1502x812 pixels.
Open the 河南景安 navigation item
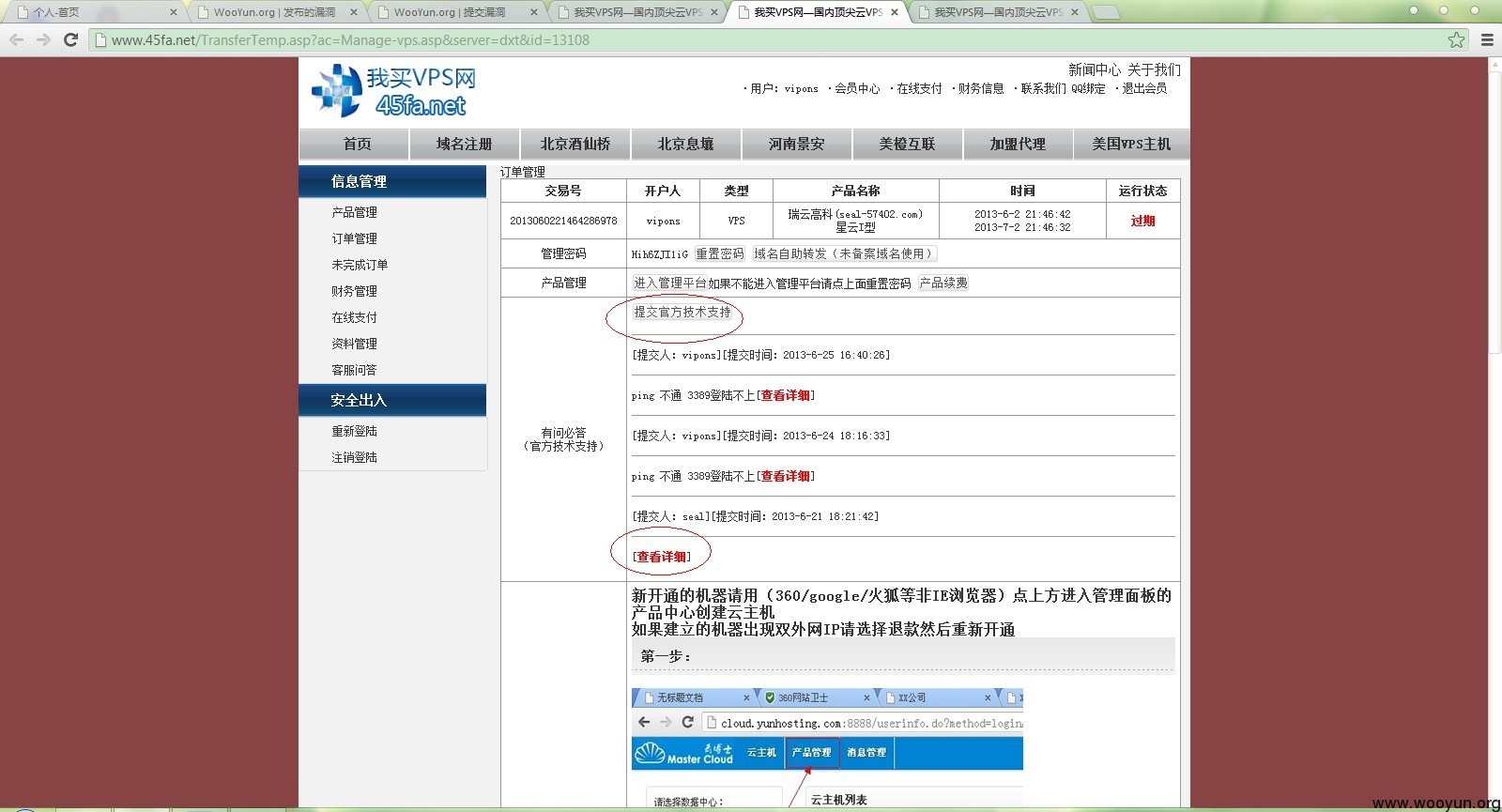[x=797, y=144]
